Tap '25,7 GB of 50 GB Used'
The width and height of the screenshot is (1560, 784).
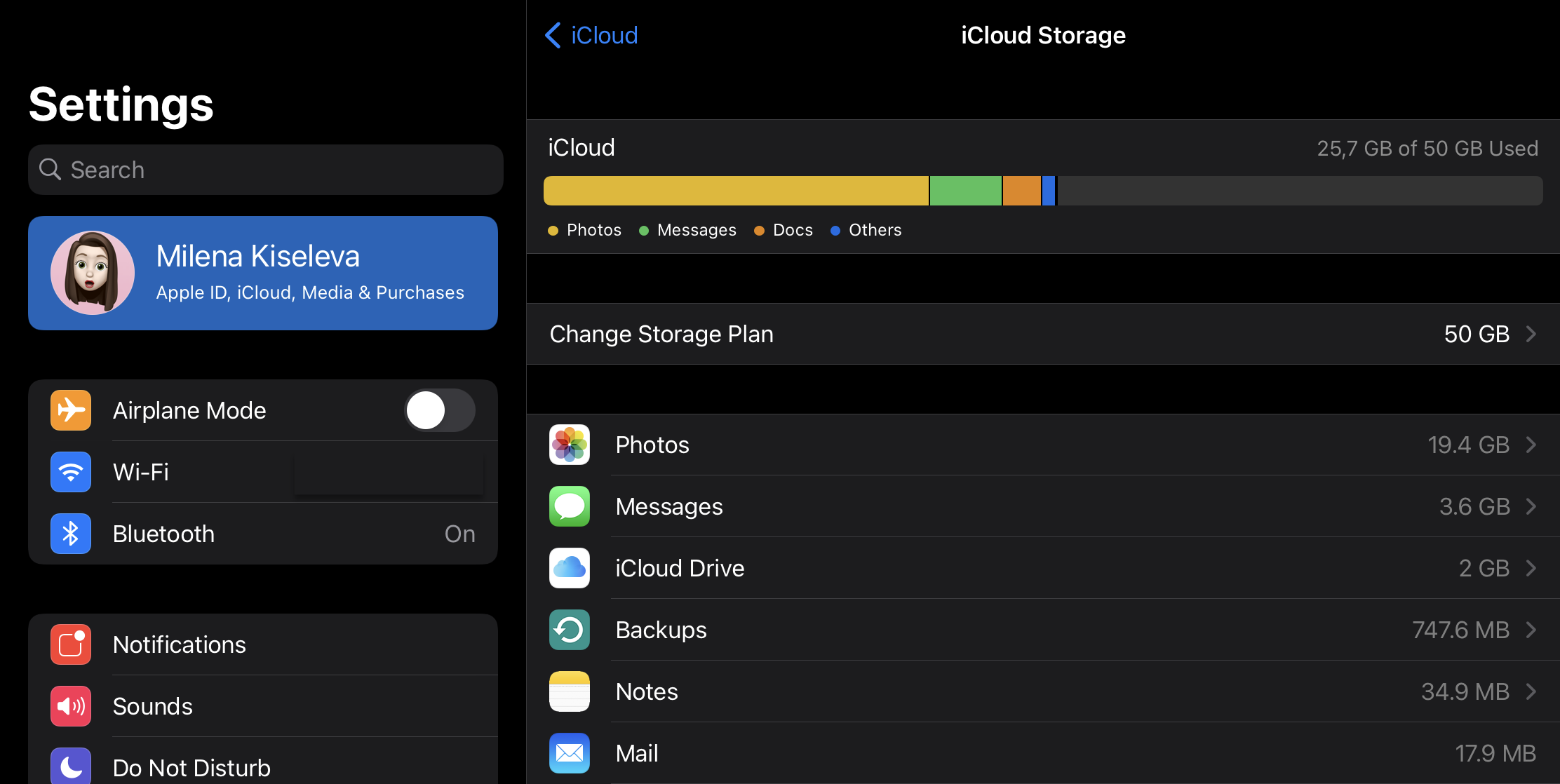[1427, 149]
